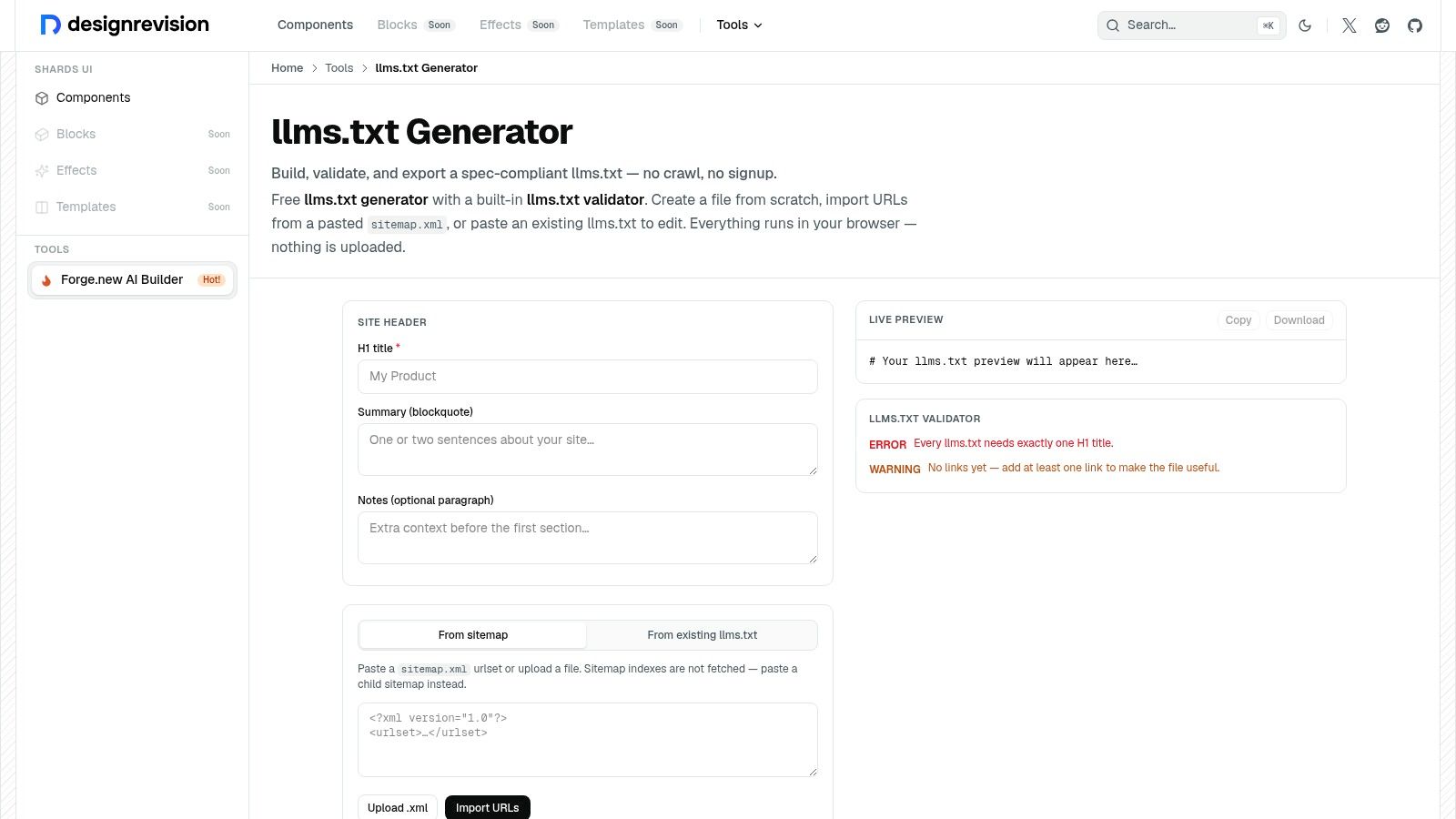Open the Components sidebar link
The image size is (1456, 819).
point(133,98)
